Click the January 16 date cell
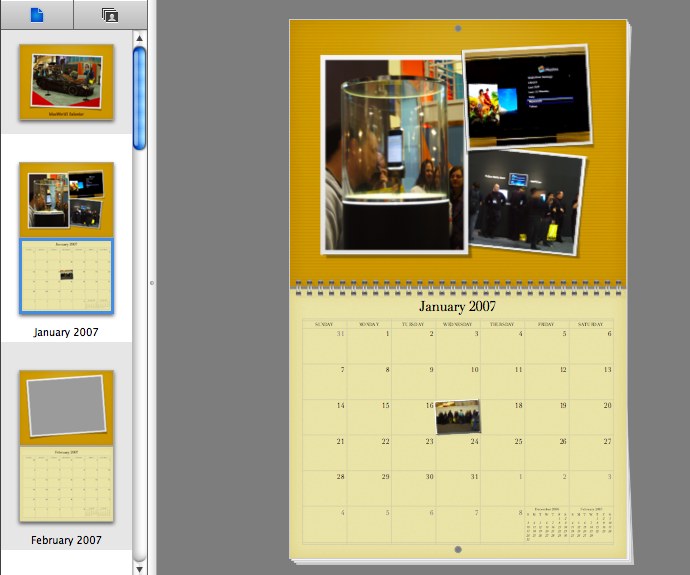The image size is (690, 575). pos(413,418)
